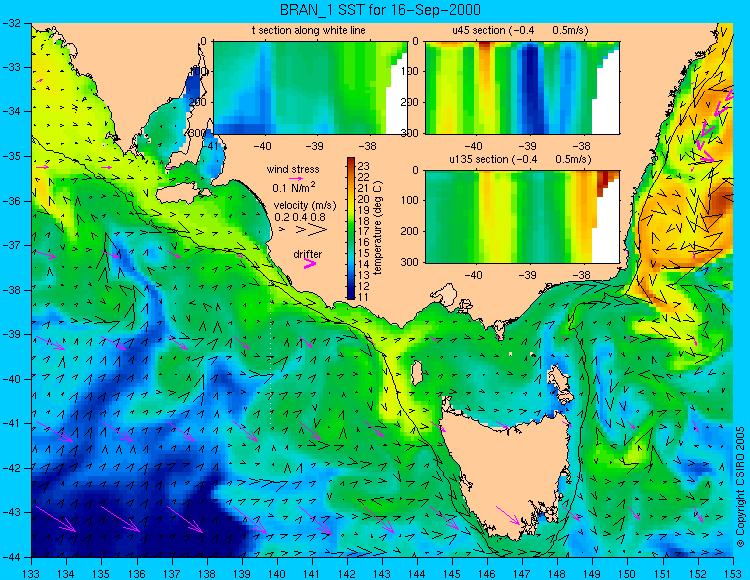Click the 'velocity (m/s)' legend label
This screenshot has height=580, width=750.
(305, 206)
